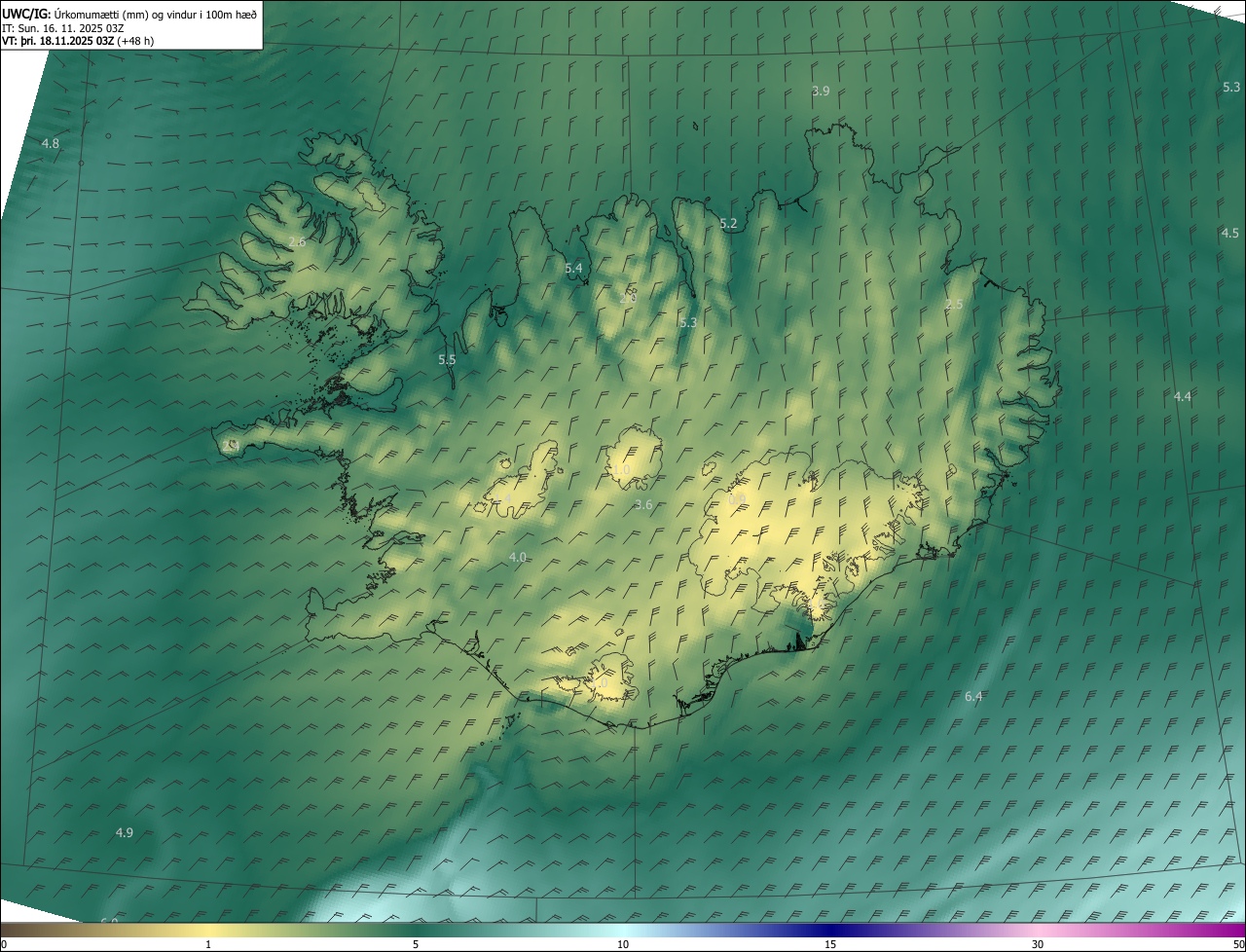The width and height of the screenshot is (1246, 952).
Task: Click the 5.4 value in the northern fjord
Action: [573, 268]
